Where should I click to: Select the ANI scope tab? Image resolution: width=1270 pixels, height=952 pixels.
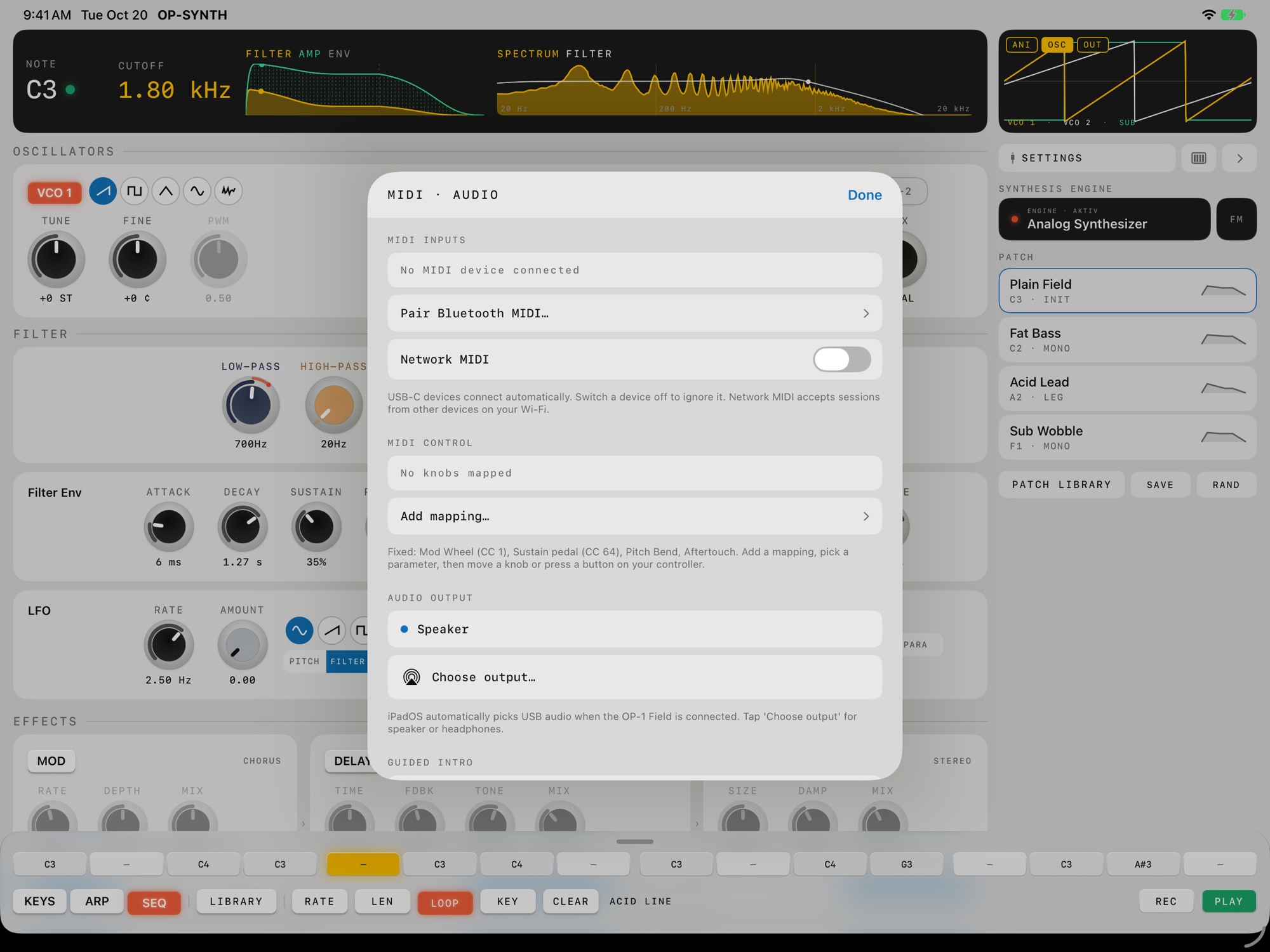(1021, 44)
